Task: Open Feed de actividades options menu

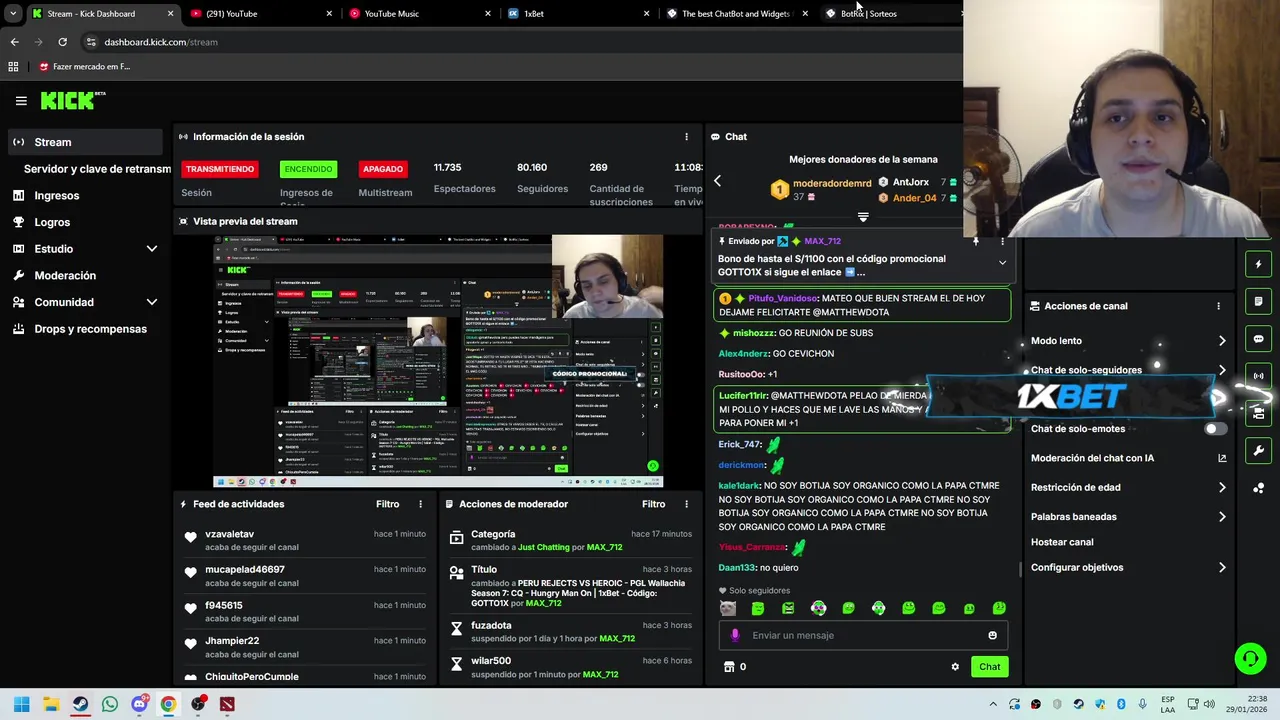Action: [420, 504]
